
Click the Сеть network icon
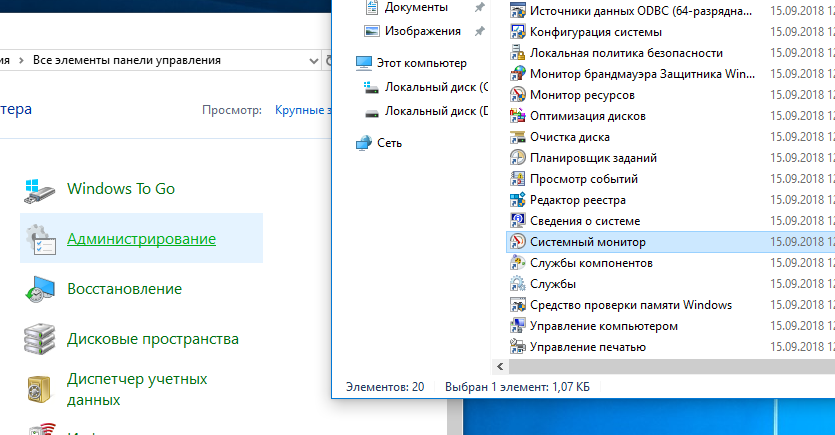click(364, 143)
